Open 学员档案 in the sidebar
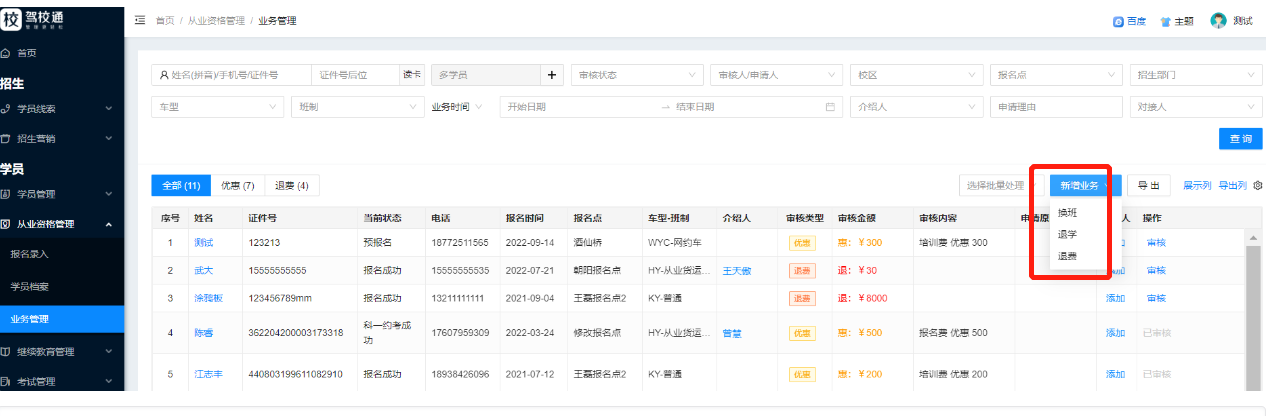The height and width of the screenshot is (416, 1268). (x=62, y=287)
